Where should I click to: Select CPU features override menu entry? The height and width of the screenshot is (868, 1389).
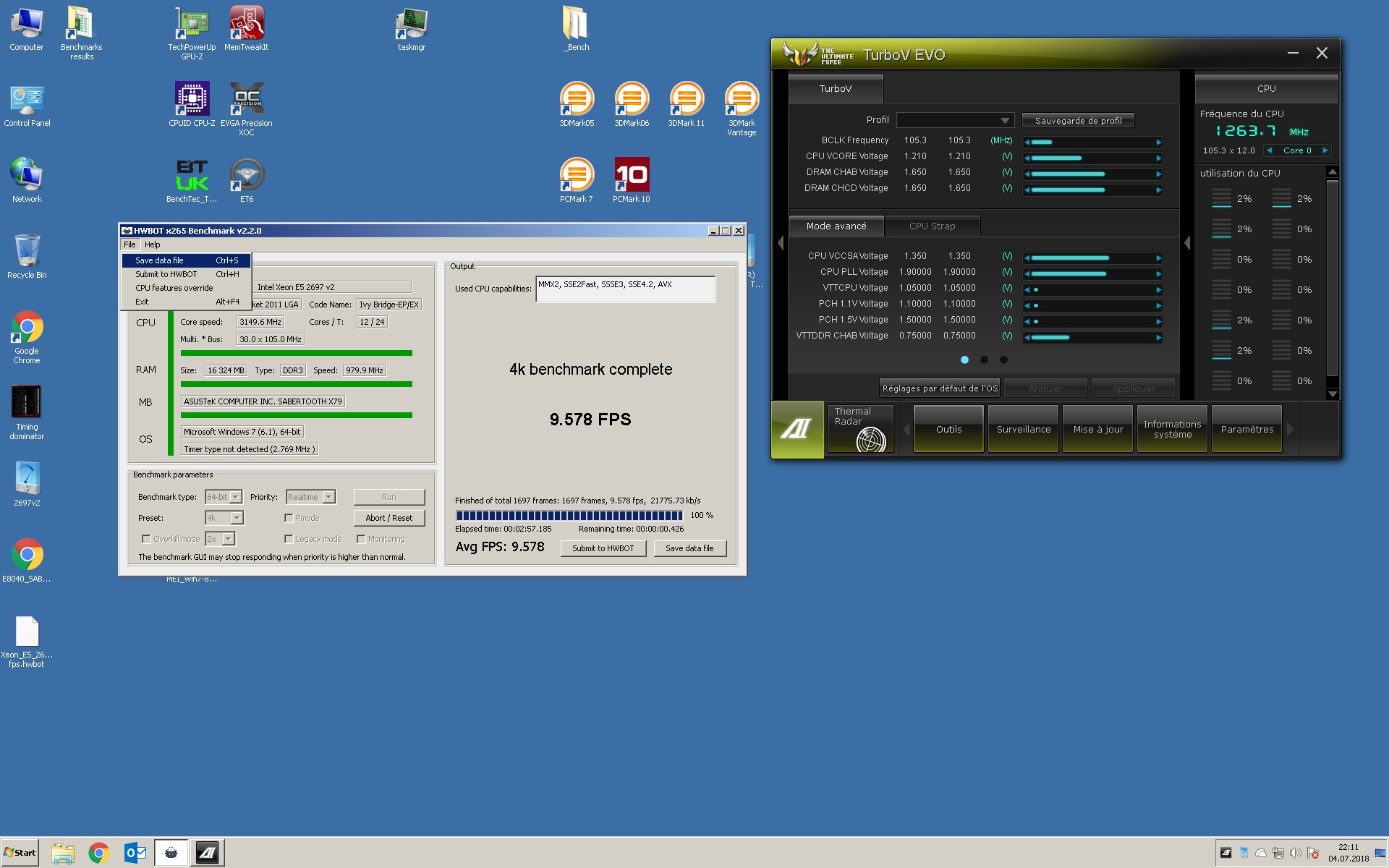[x=186, y=288]
